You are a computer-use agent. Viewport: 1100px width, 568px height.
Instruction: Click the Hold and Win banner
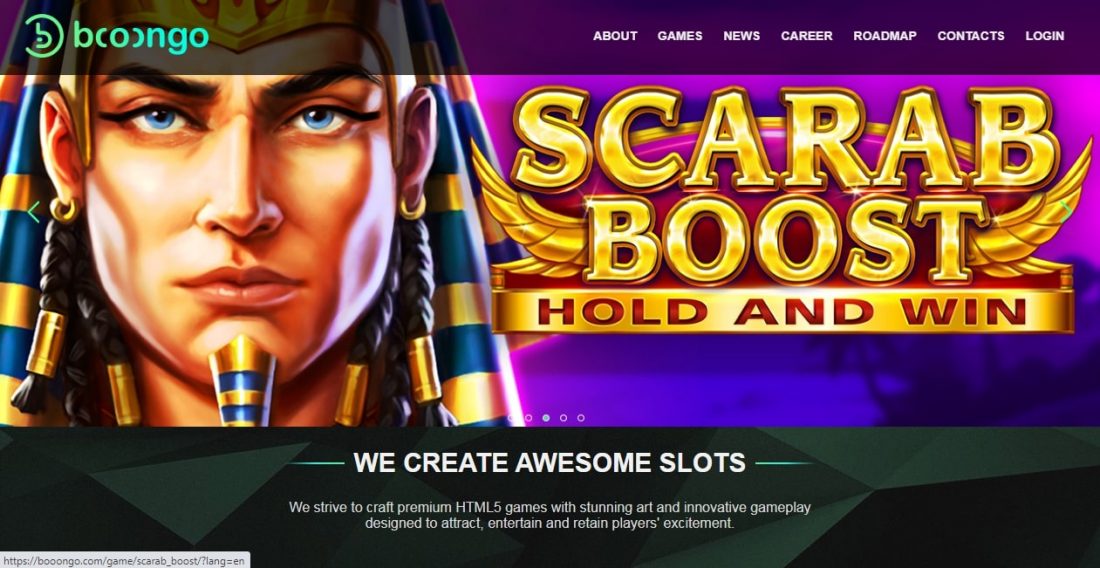click(x=782, y=310)
